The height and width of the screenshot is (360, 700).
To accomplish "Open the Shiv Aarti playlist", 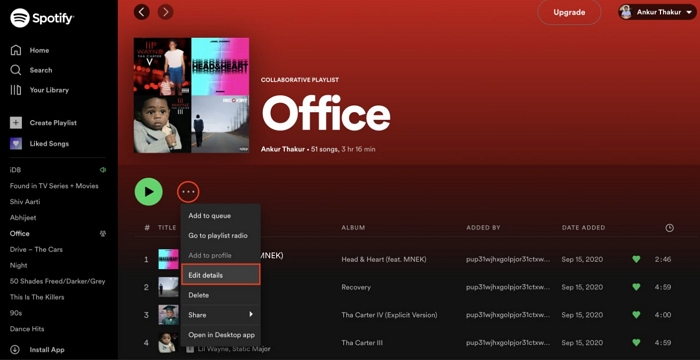I will point(25,202).
